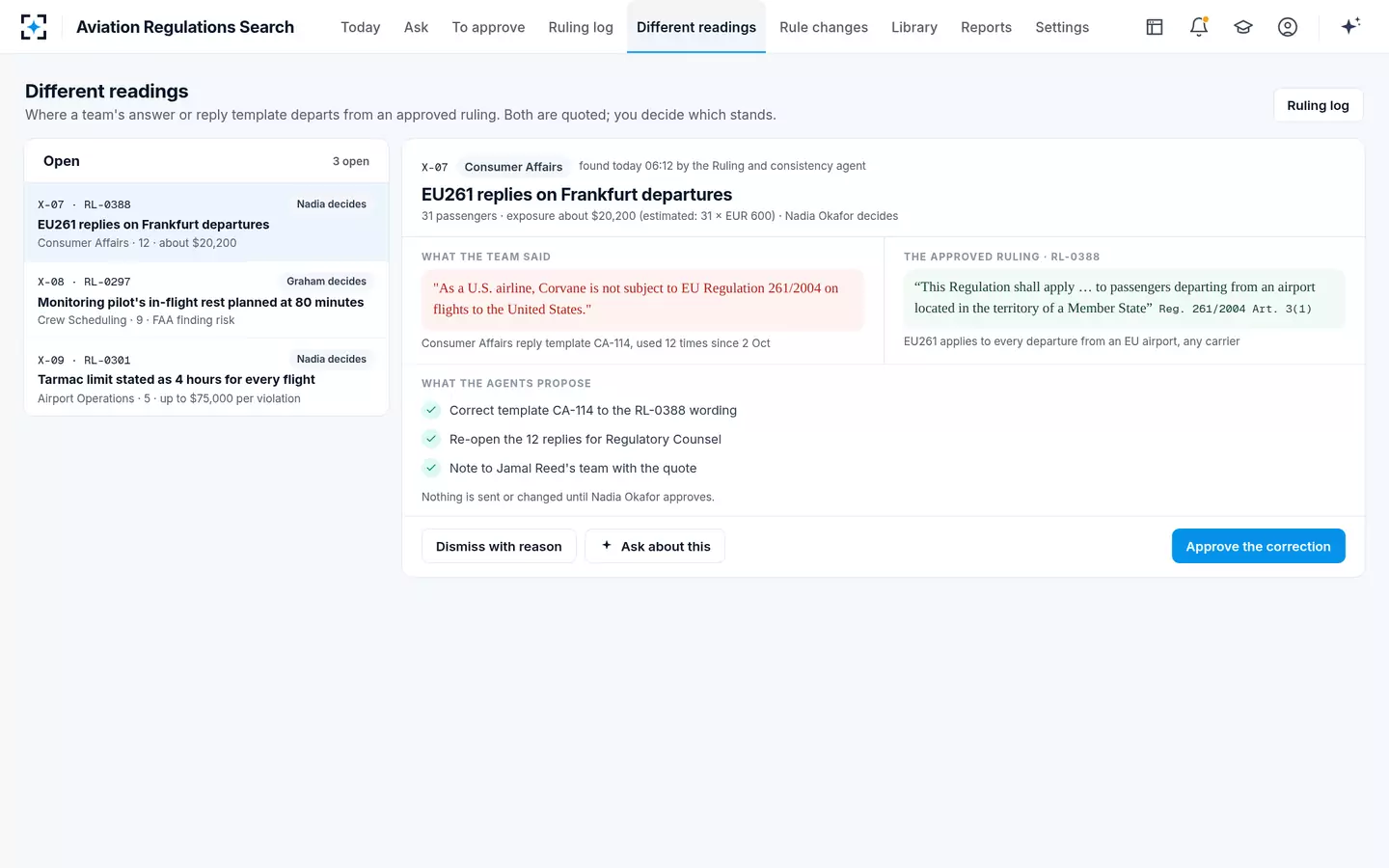Approve the correction
The image size is (1389, 868).
tap(1259, 546)
